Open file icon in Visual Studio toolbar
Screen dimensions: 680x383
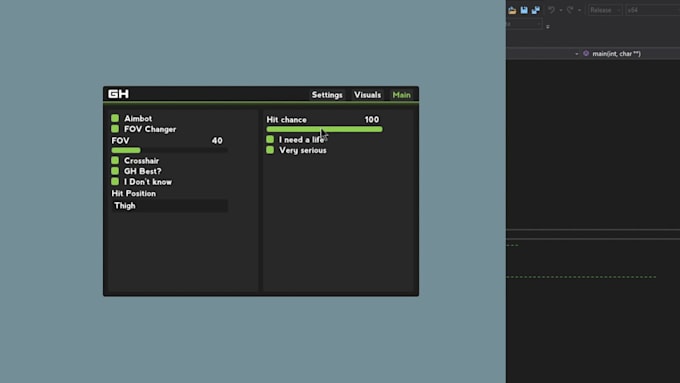512,10
